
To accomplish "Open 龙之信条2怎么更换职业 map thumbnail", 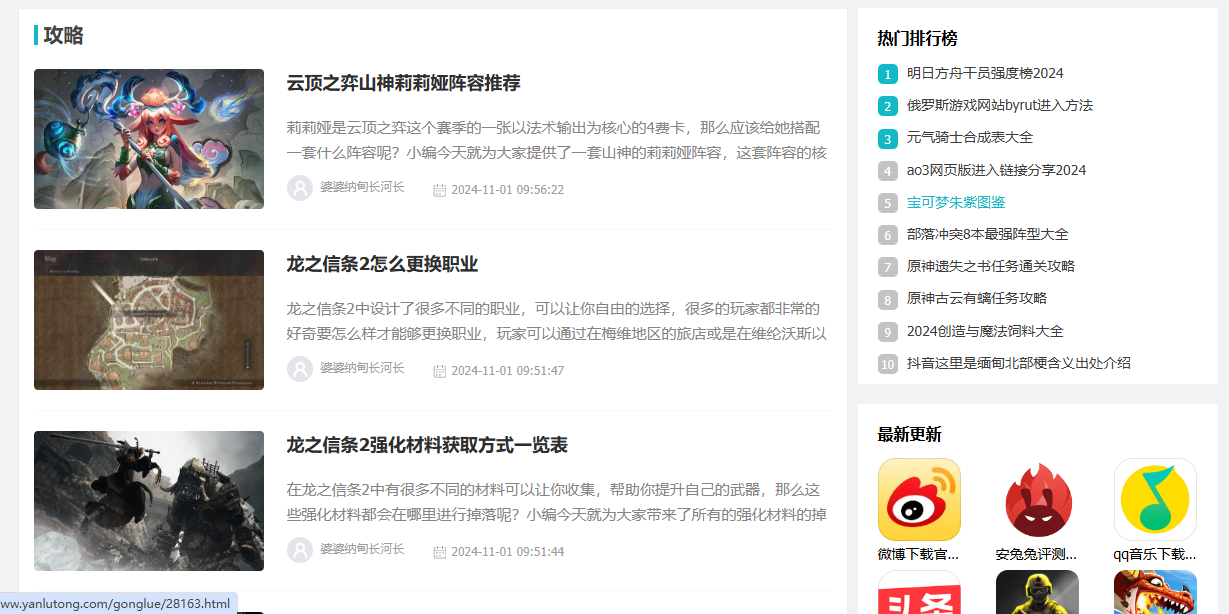I will (149, 320).
